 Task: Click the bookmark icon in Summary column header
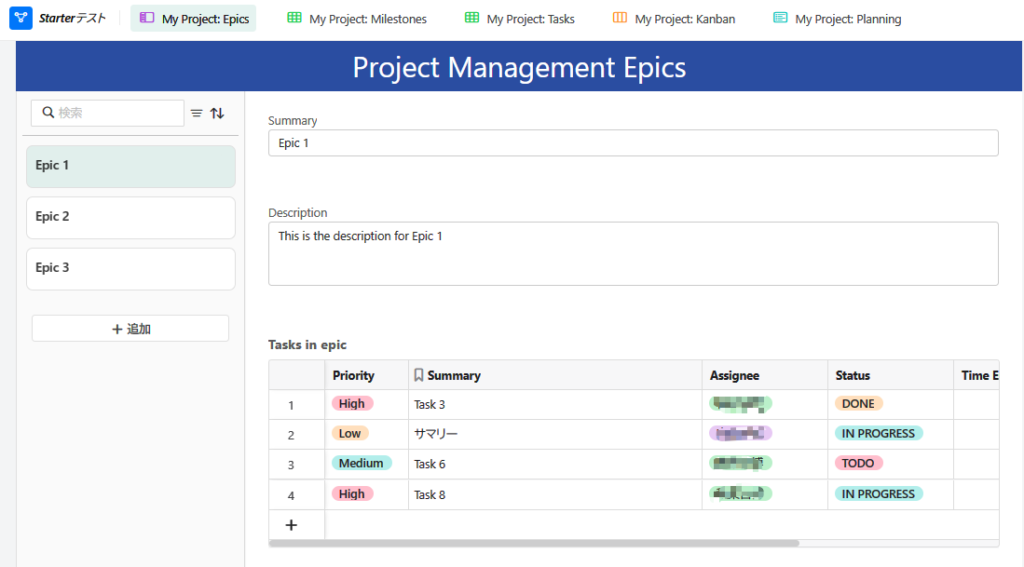(419, 375)
